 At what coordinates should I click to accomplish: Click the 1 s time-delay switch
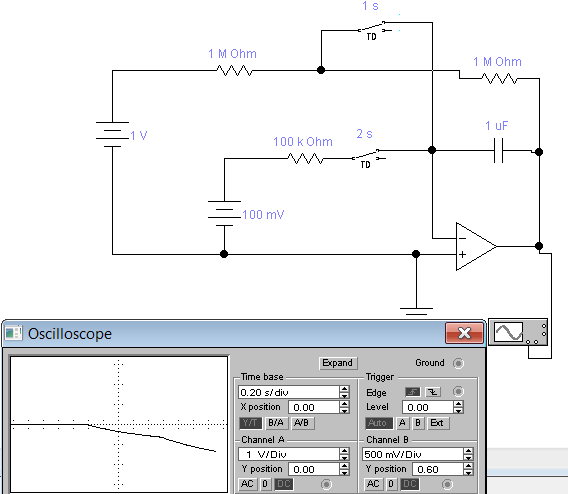[375, 29]
